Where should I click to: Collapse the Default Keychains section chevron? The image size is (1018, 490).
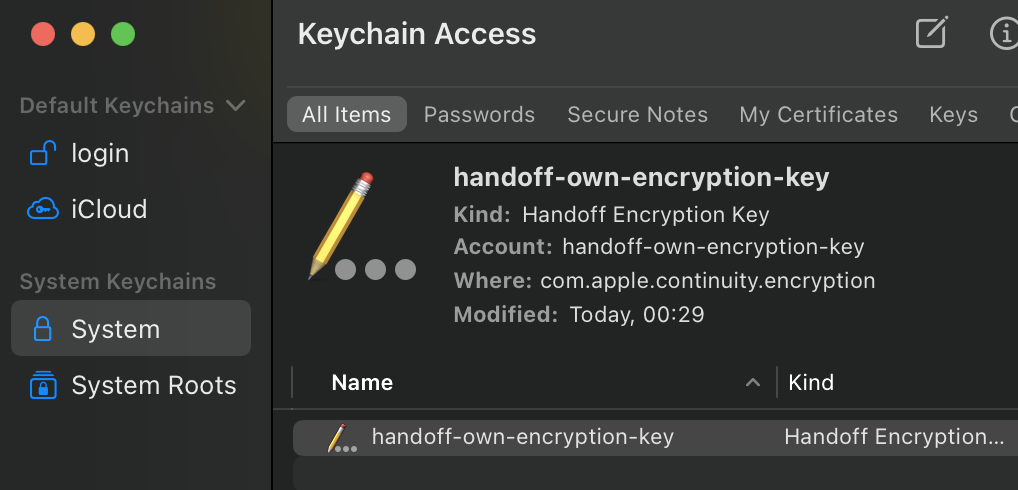pos(236,105)
